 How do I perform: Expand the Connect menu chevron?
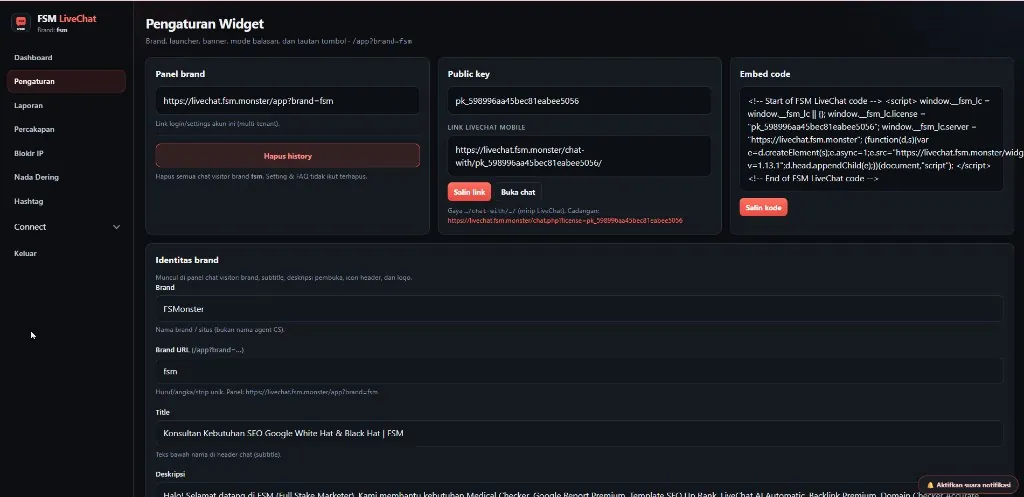pyautogui.click(x=116, y=227)
